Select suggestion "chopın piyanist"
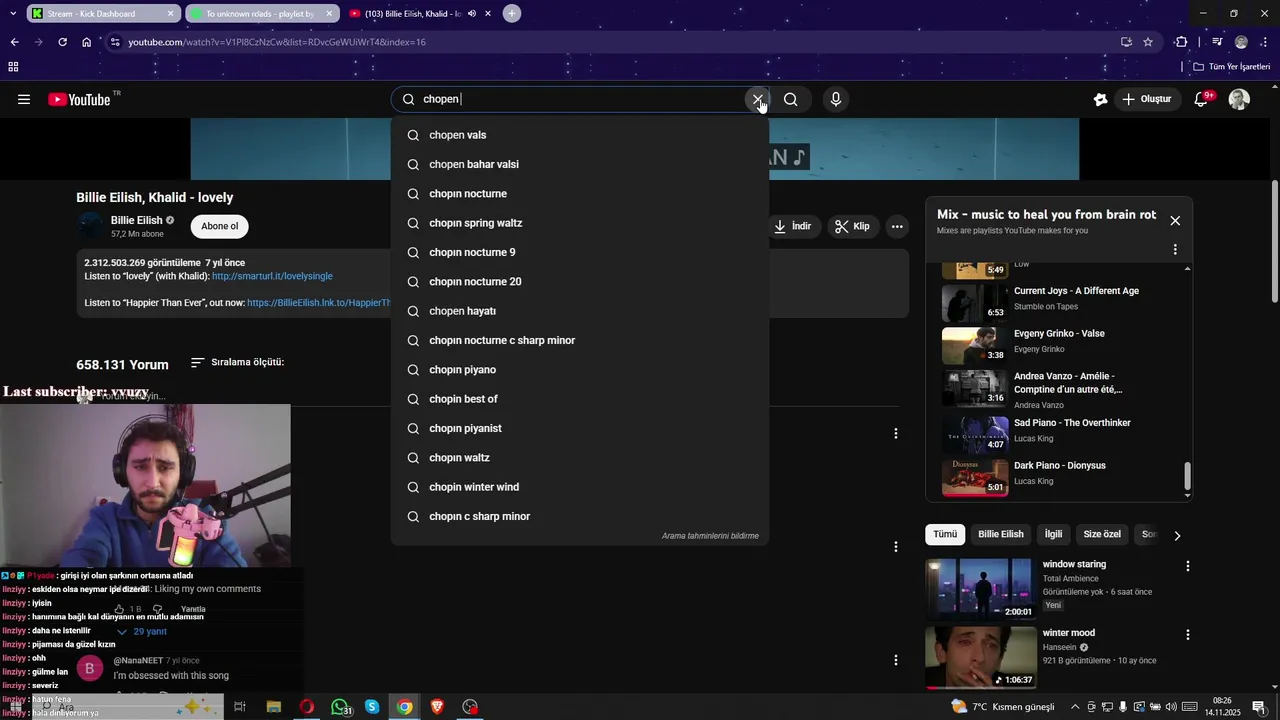Screen dimensions: 1280x720 pos(580,428)
